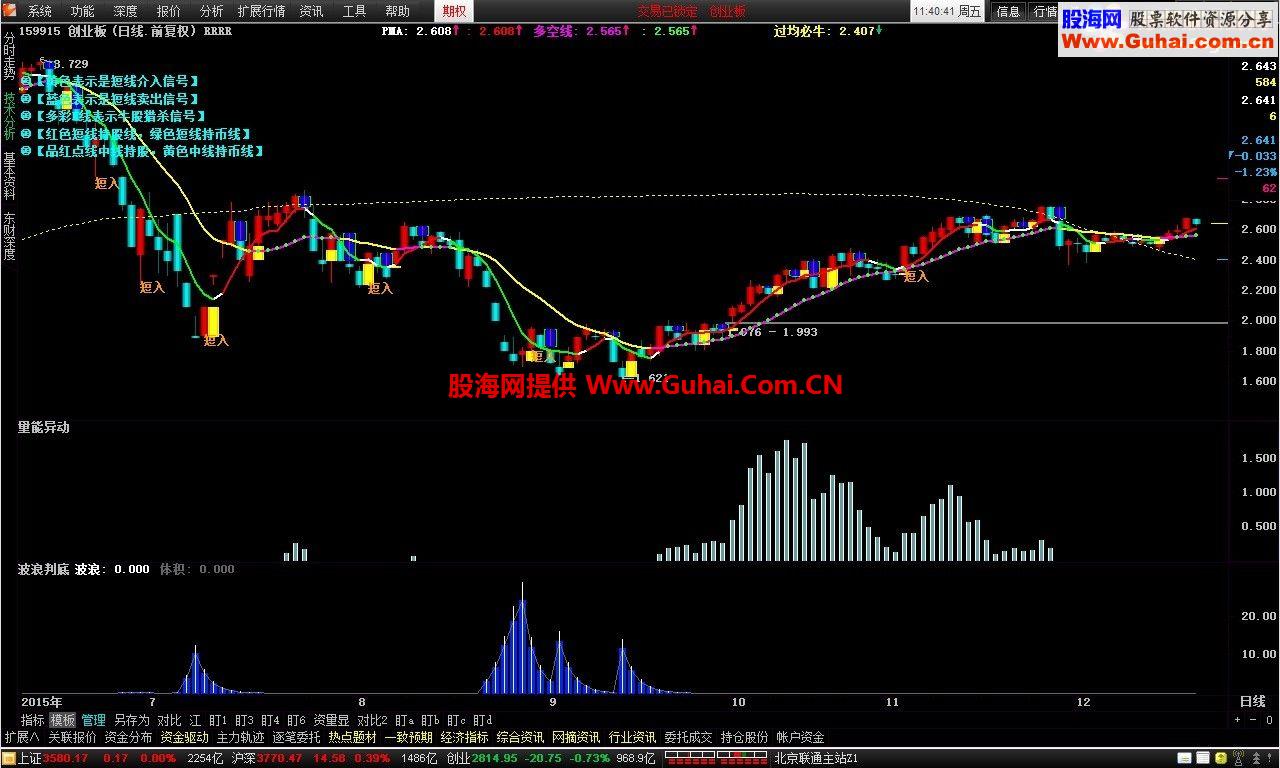Open the 一致预期 tab
The width and height of the screenshot is (1280, 768).
pos(408,738)
